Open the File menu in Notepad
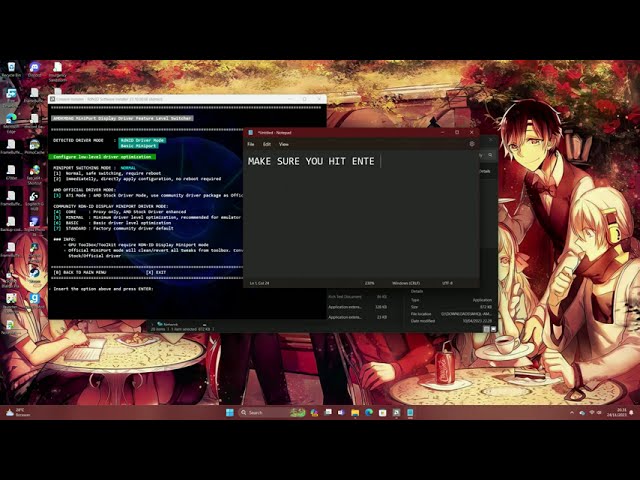 point(251,144)
